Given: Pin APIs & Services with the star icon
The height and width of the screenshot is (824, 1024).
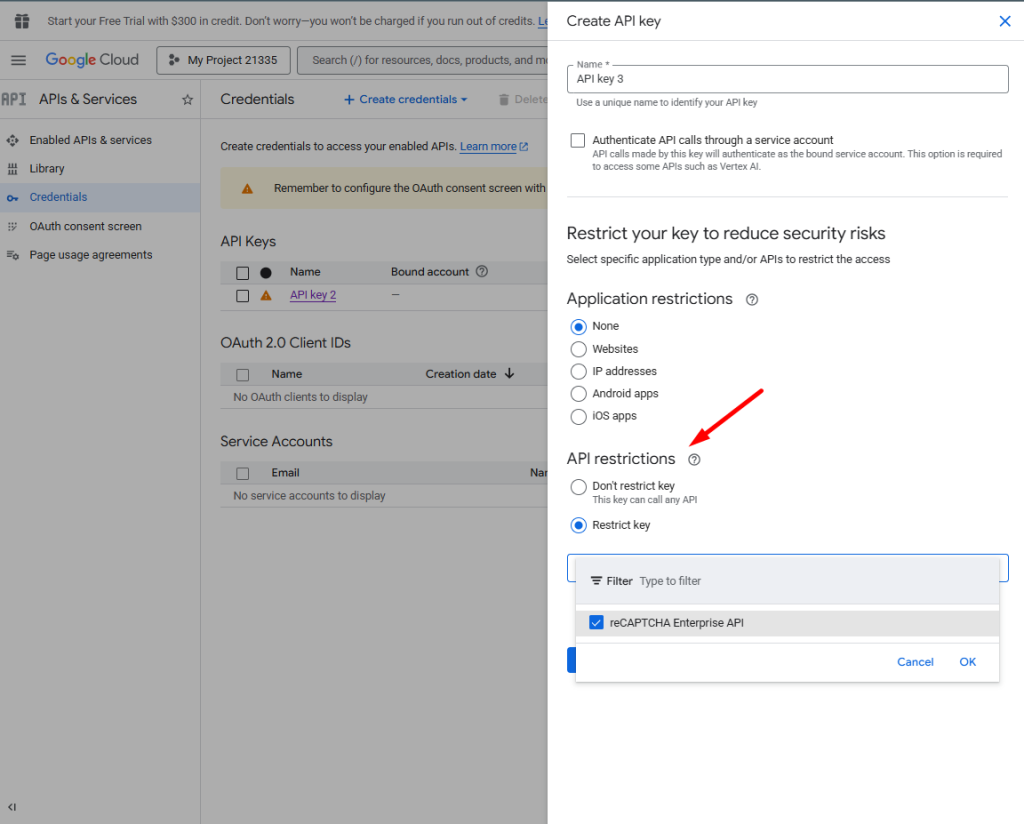Looking at the screenshot, I should 187,100.
